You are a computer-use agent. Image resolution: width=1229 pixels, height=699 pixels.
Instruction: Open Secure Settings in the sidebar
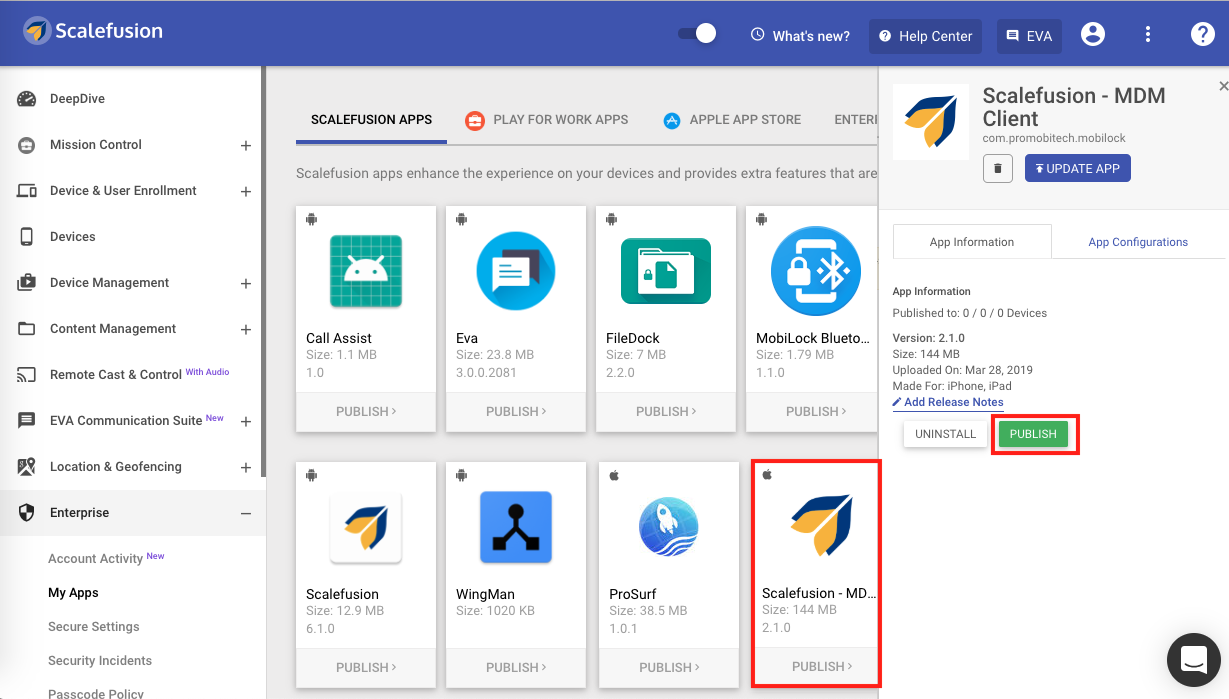pyautogui.click(x=94, y=627)
